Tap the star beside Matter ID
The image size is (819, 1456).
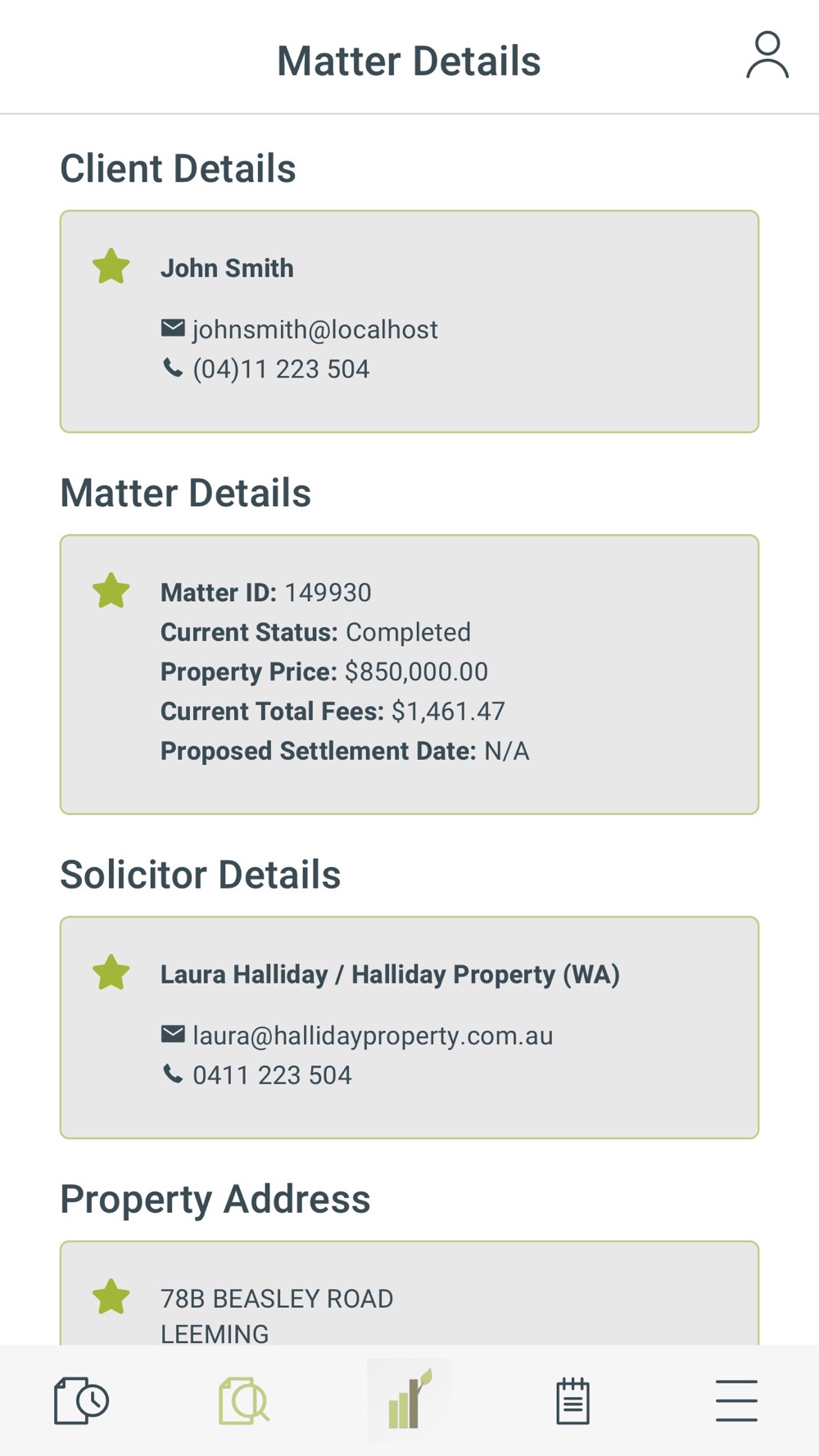(x=111, y=590)
